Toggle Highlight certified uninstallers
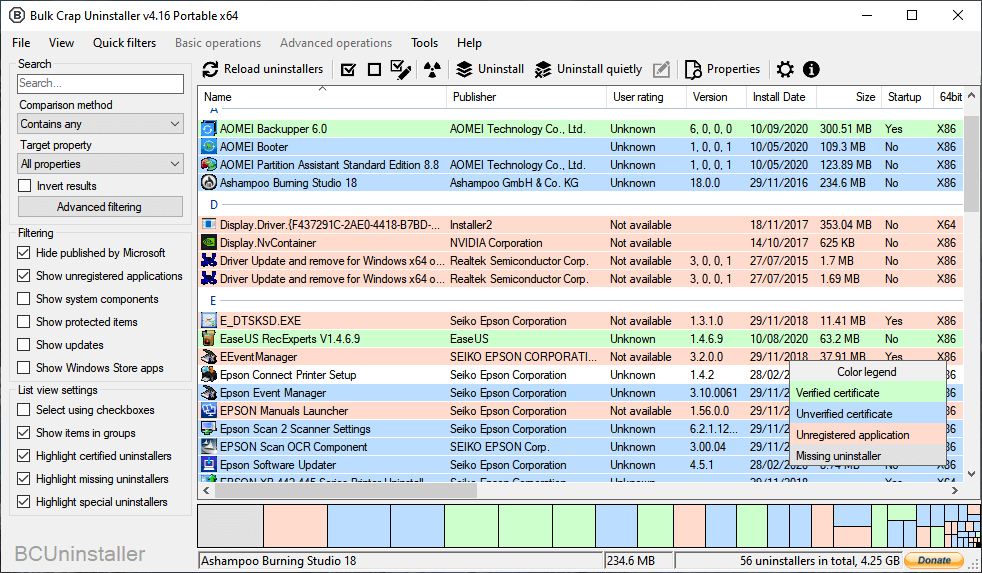 click(x=24, y=456)
